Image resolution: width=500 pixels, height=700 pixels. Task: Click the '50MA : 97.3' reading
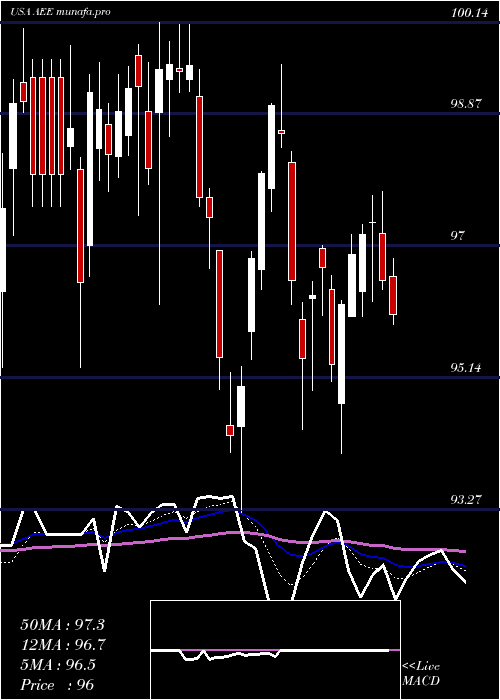62,625
